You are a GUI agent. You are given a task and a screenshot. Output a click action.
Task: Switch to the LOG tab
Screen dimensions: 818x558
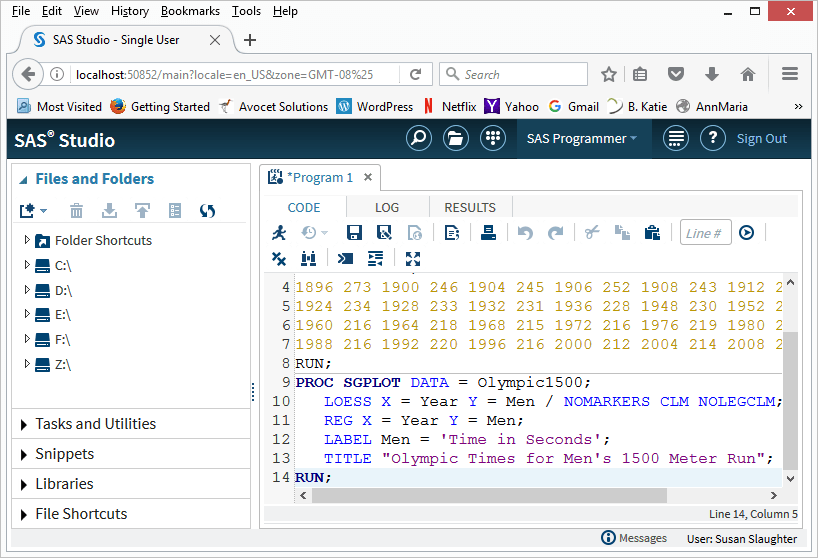point(387,208)
